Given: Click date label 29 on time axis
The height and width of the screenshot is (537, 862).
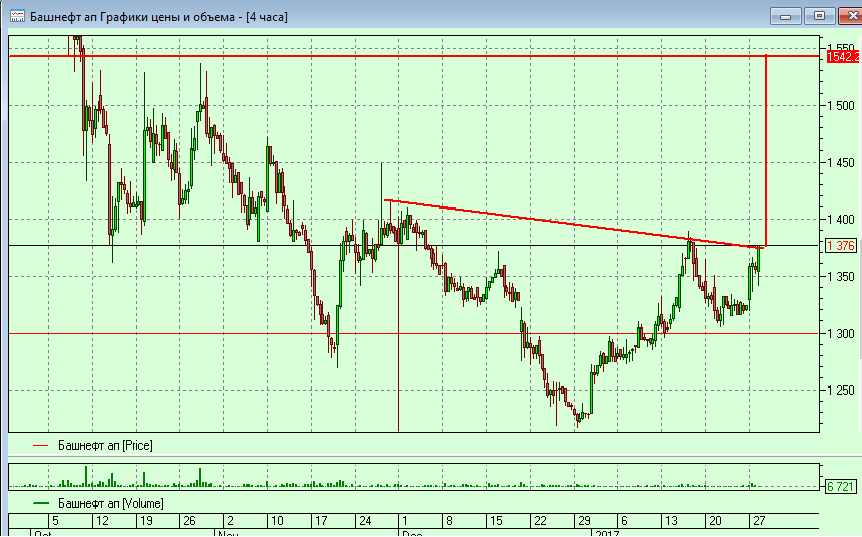Looking at the screenshot, I should pos(584,521).
